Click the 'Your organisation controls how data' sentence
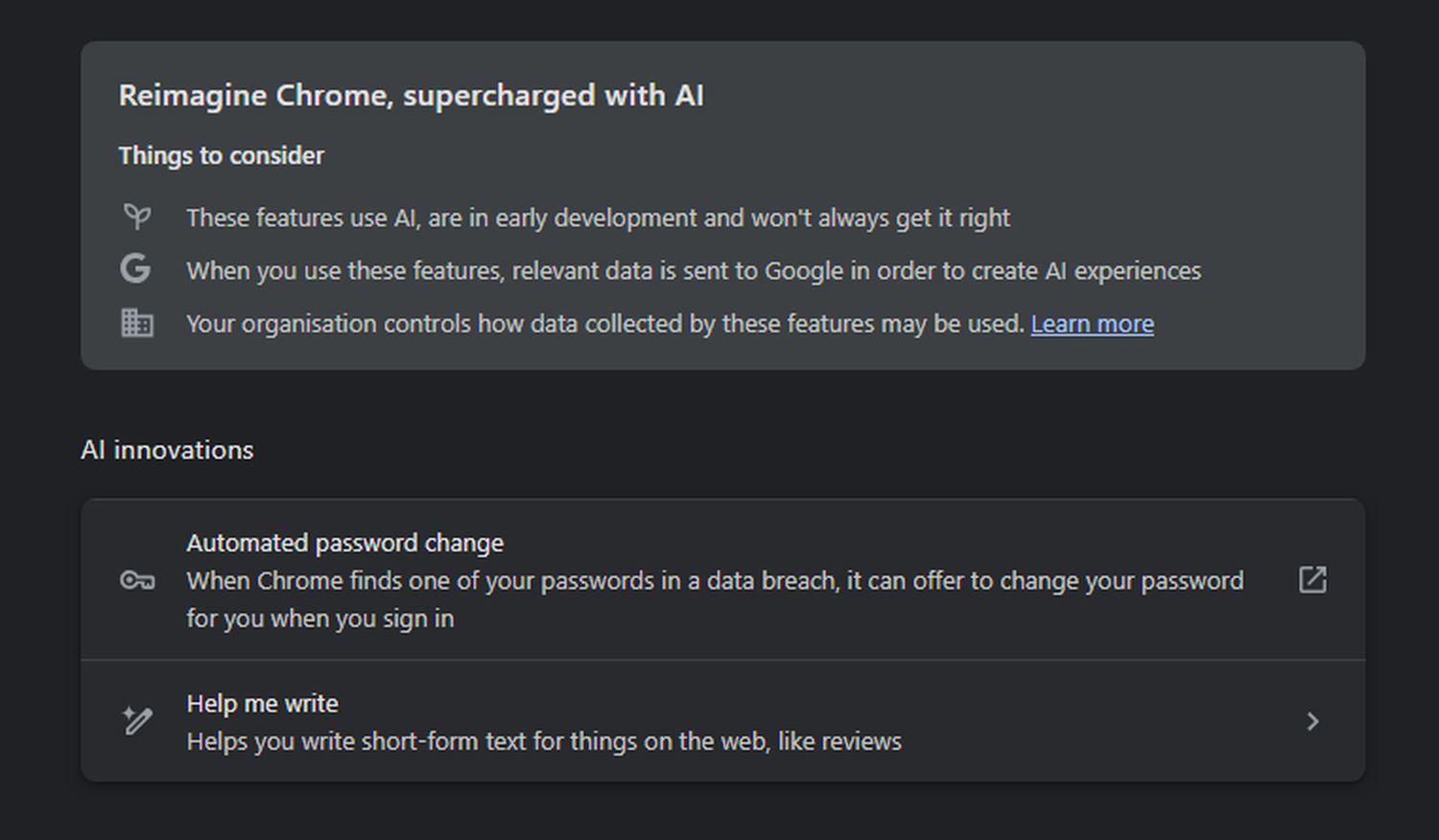This screenshot has height=840, width=1439. click(x=604, y=324)
